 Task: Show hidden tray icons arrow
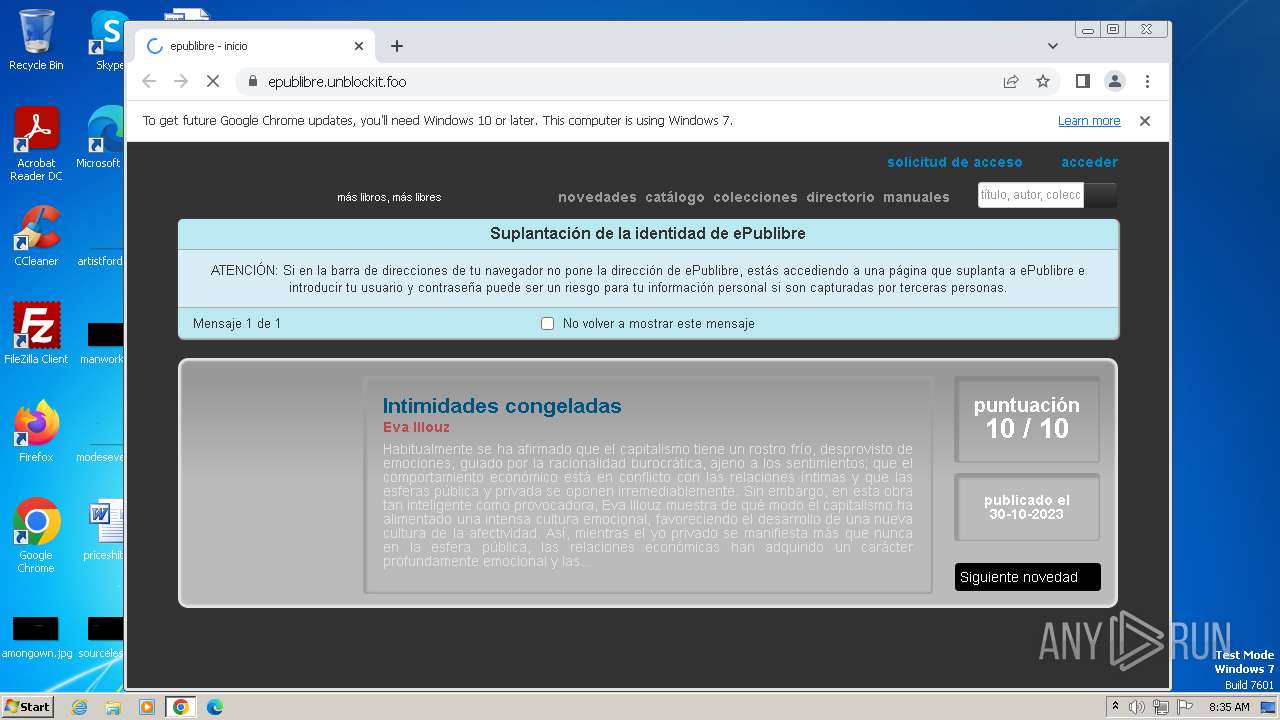click(1115, 707)
